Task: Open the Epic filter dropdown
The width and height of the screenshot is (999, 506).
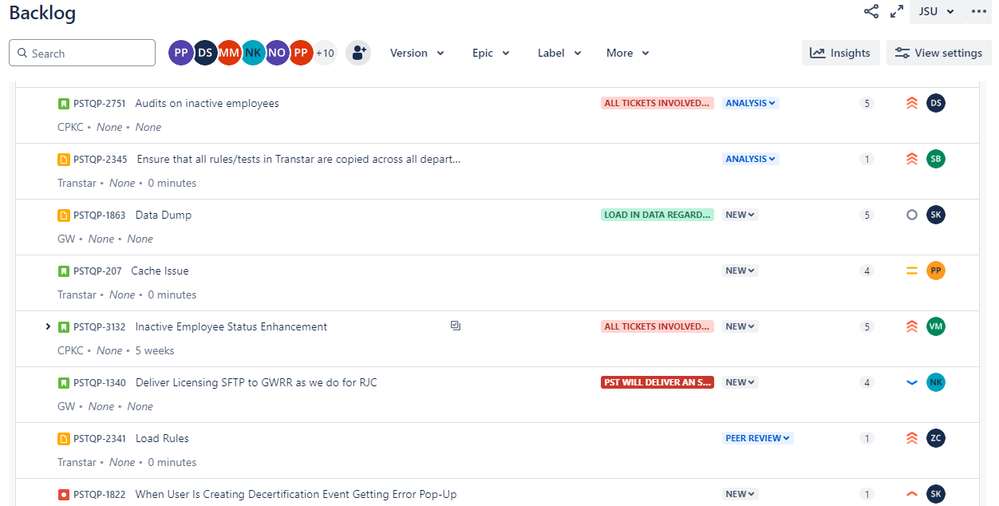Action: [491, 53]
